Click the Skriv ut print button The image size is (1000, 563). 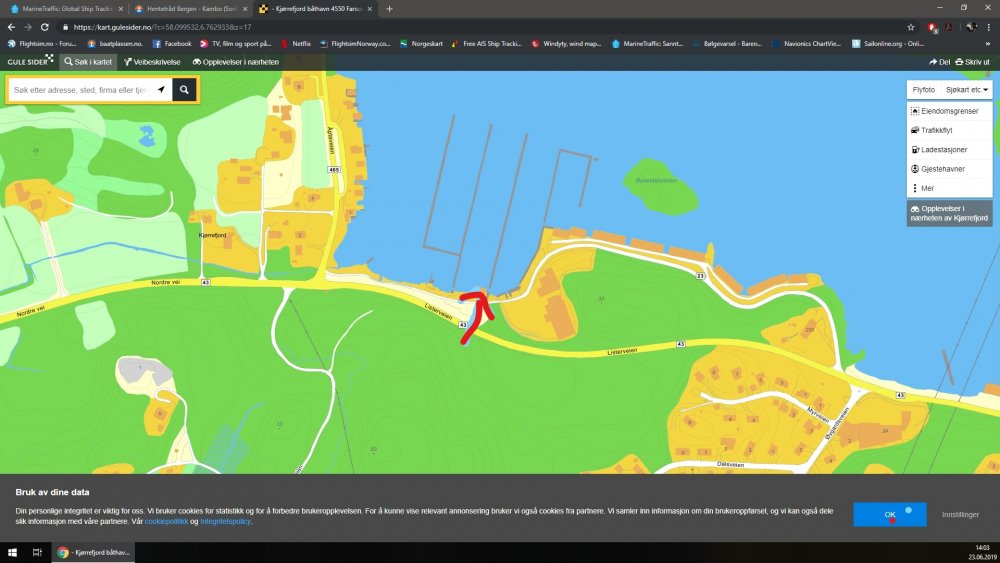[973, 62]
